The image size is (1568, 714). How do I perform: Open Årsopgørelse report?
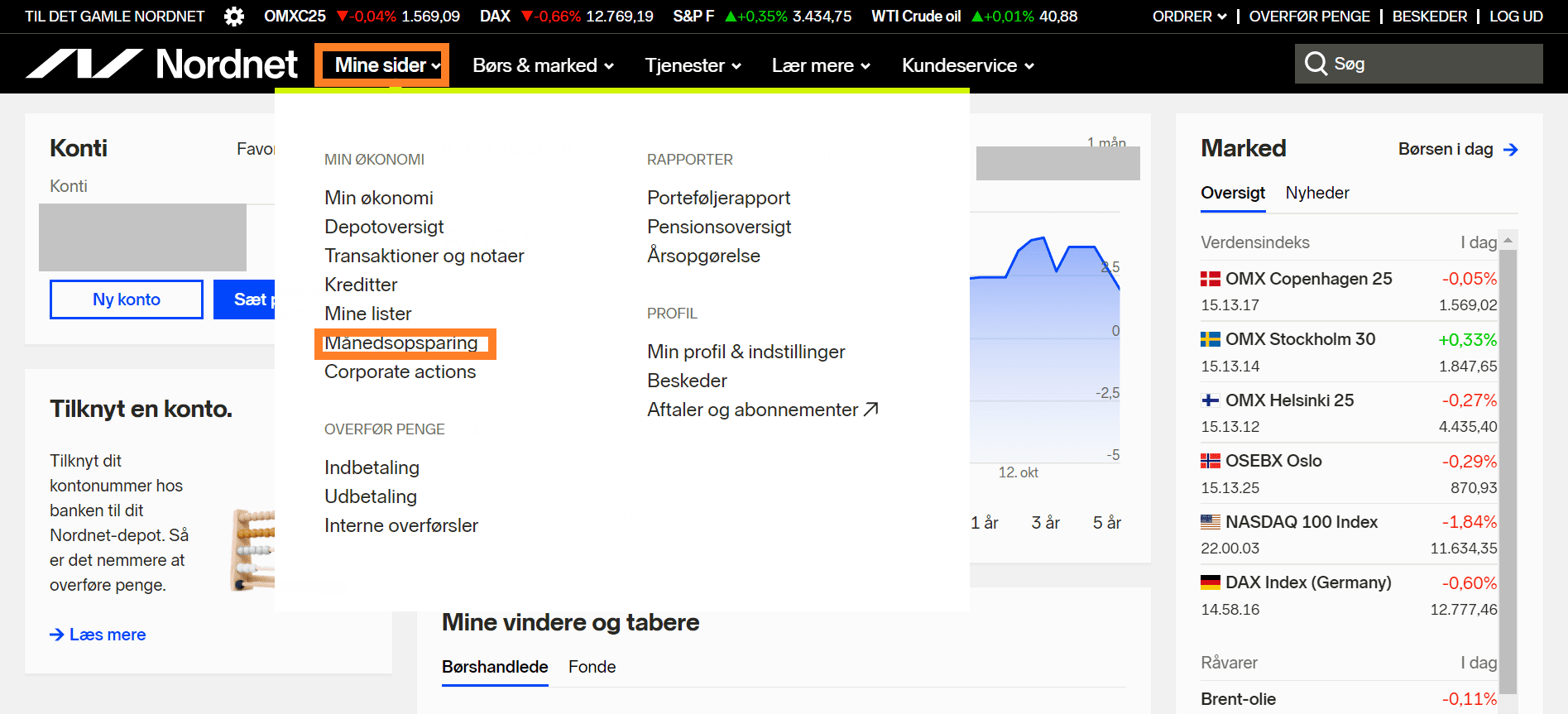(703, 256)
